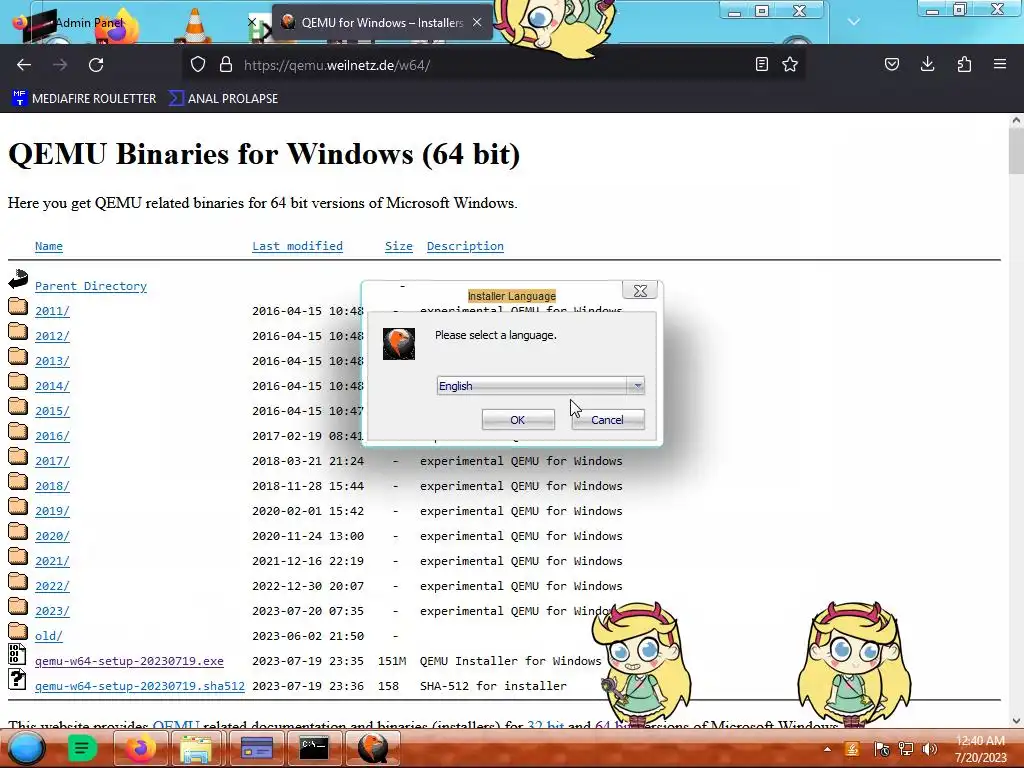Click the URL address field

tap(492, 65)
